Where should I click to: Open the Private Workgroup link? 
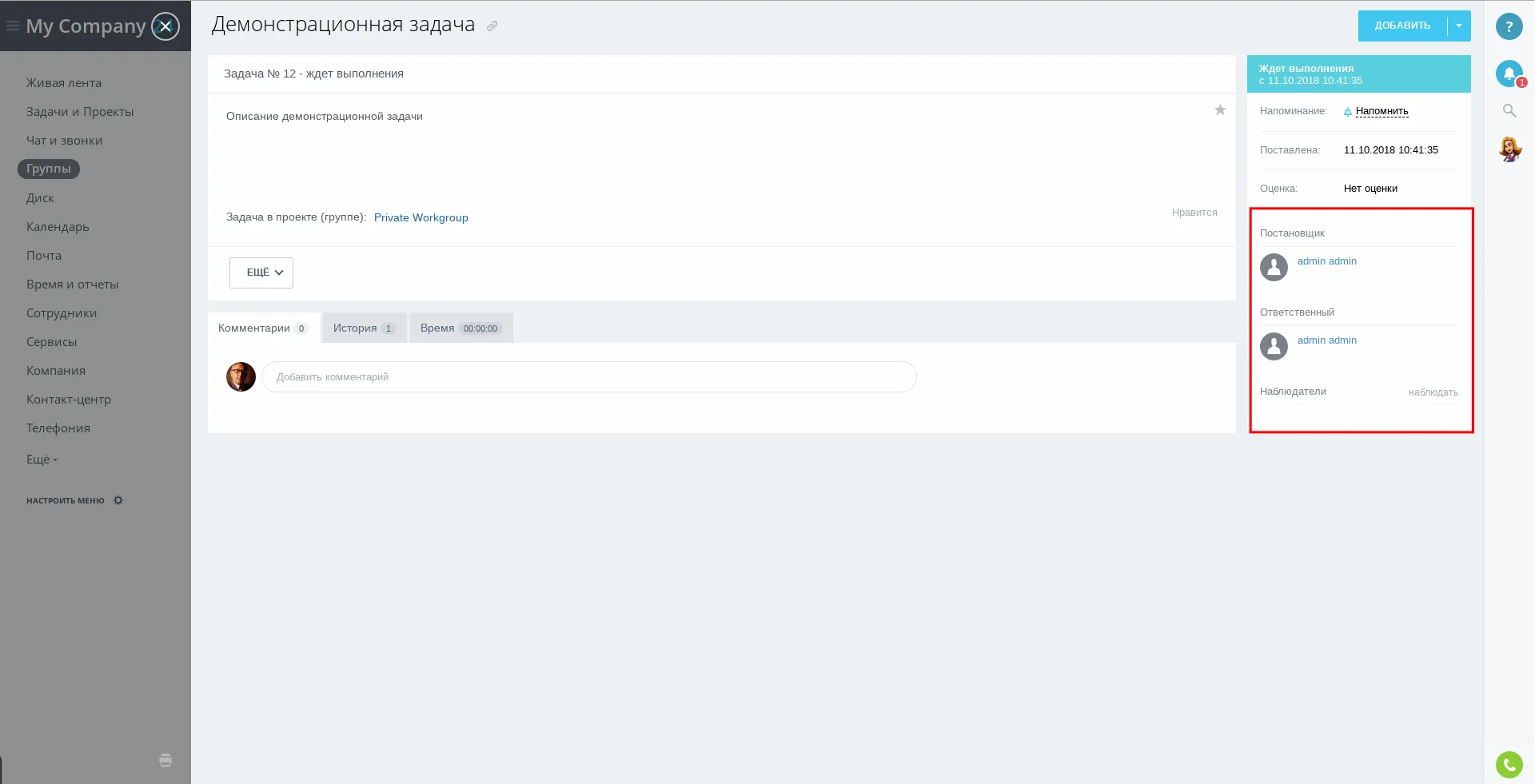tap(421, 217)
